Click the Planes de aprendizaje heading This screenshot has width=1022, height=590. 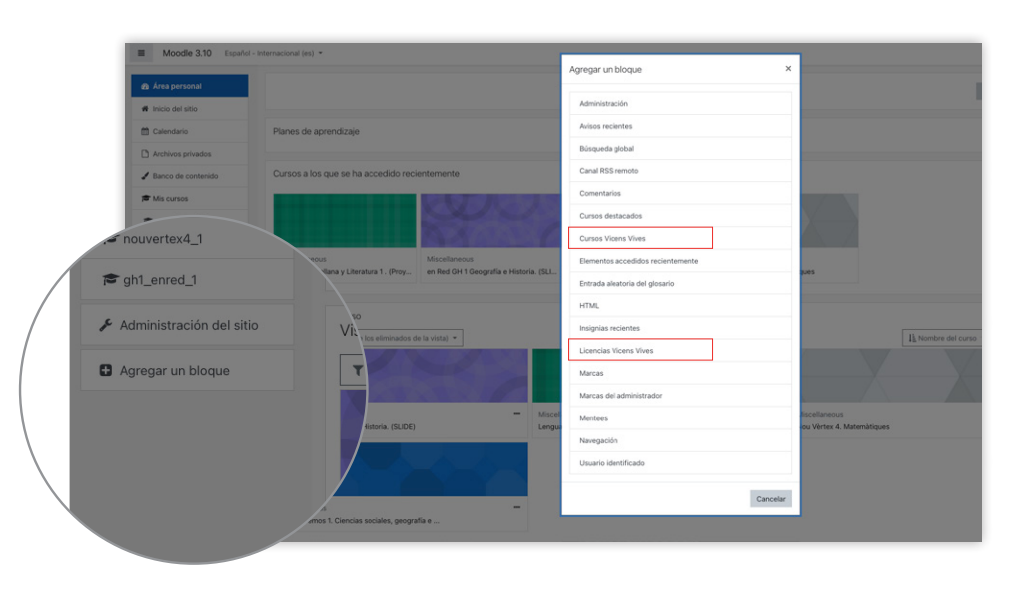point(316,132)
